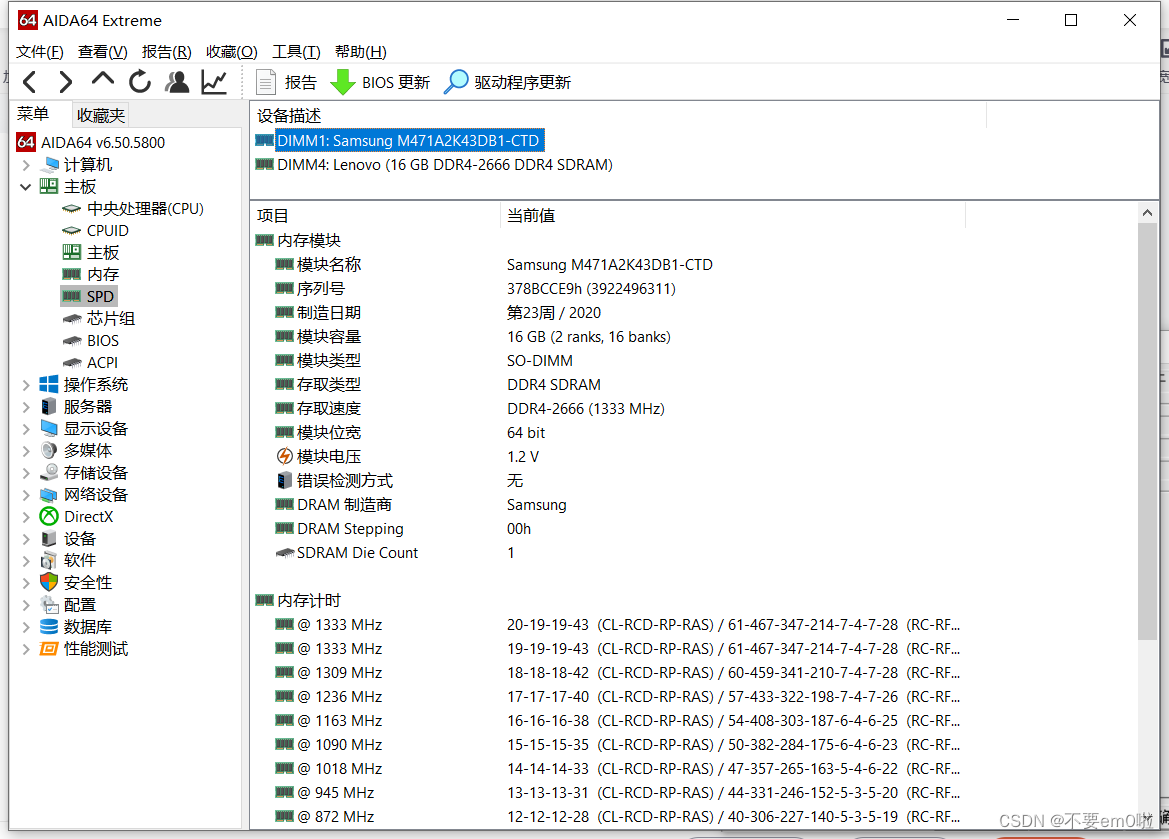This screenshot has width=1169, height=839.
Task: Click the 服务器 server icon
Action: [x=49, y=406]
